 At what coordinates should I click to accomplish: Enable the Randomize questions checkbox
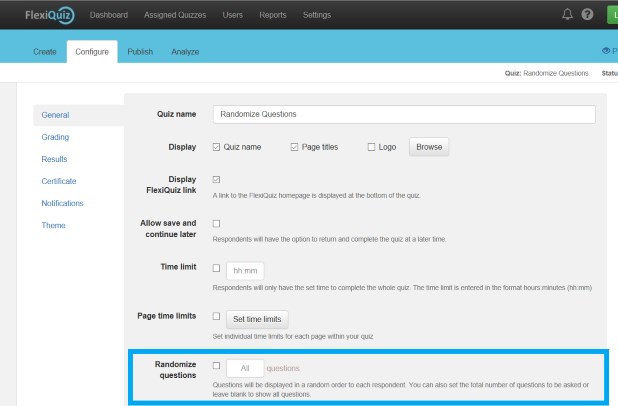(216, 365)
